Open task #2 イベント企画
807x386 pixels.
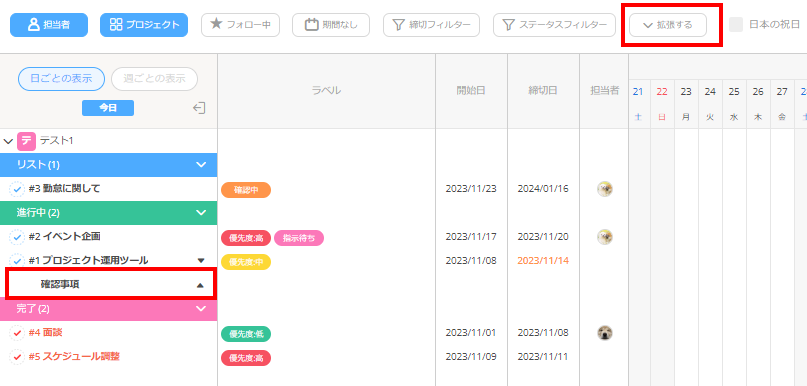point(64,237)
